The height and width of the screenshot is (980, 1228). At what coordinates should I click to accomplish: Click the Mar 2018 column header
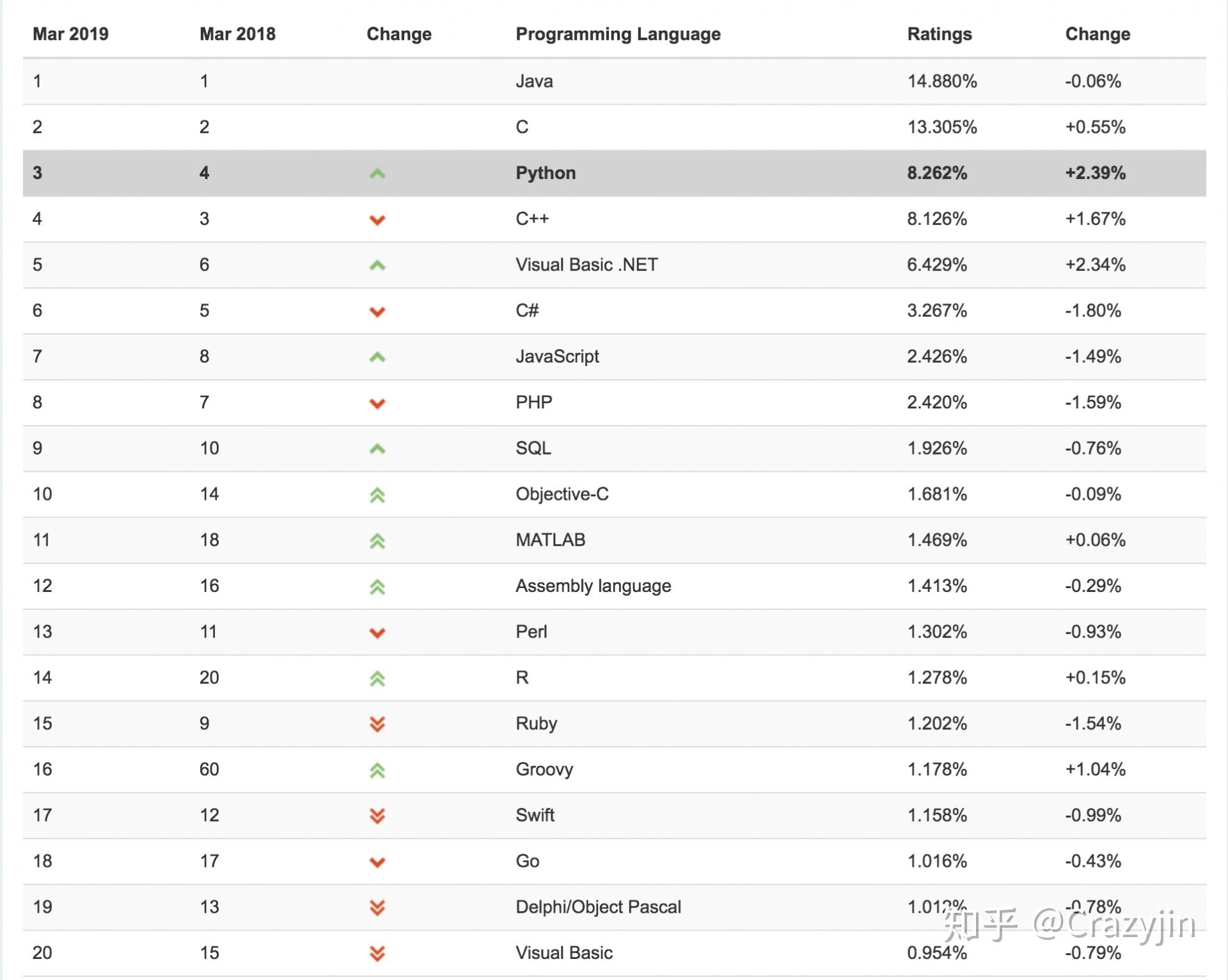pos(237,34)
